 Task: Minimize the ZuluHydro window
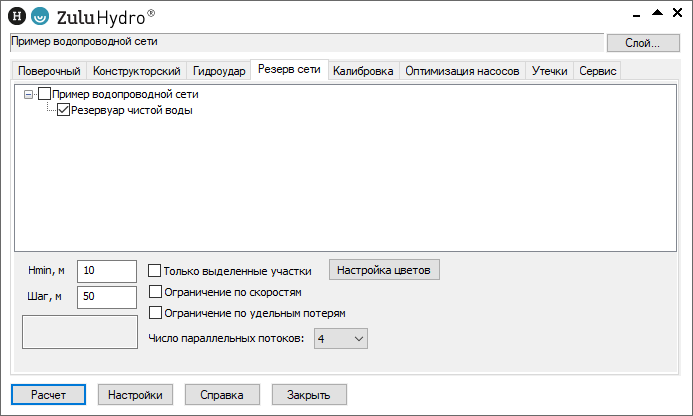pos(636,16)
